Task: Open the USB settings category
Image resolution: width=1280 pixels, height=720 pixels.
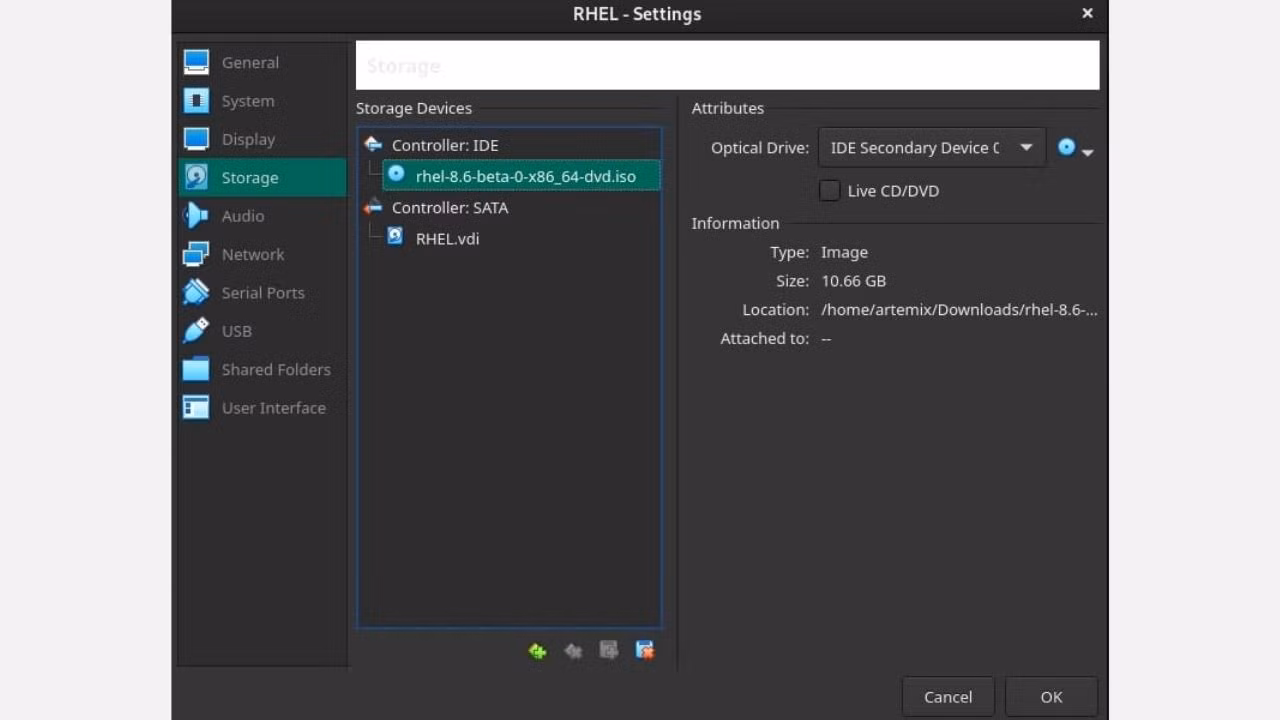Action: 262,331
